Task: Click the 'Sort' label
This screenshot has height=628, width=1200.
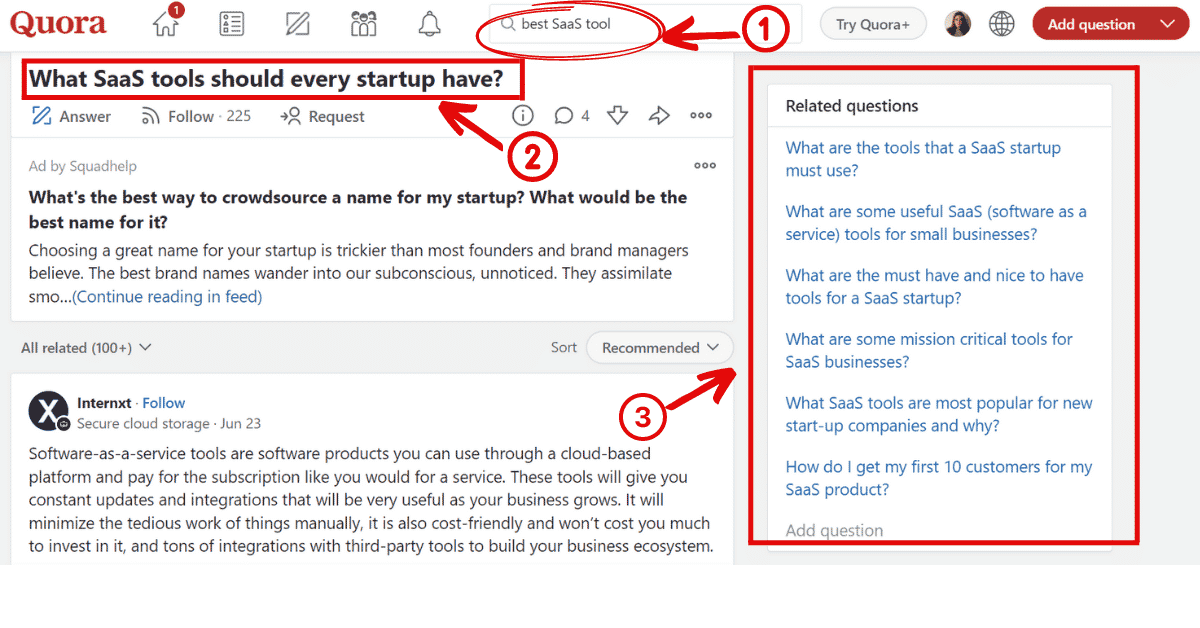Action: click(x=564, y=348)
